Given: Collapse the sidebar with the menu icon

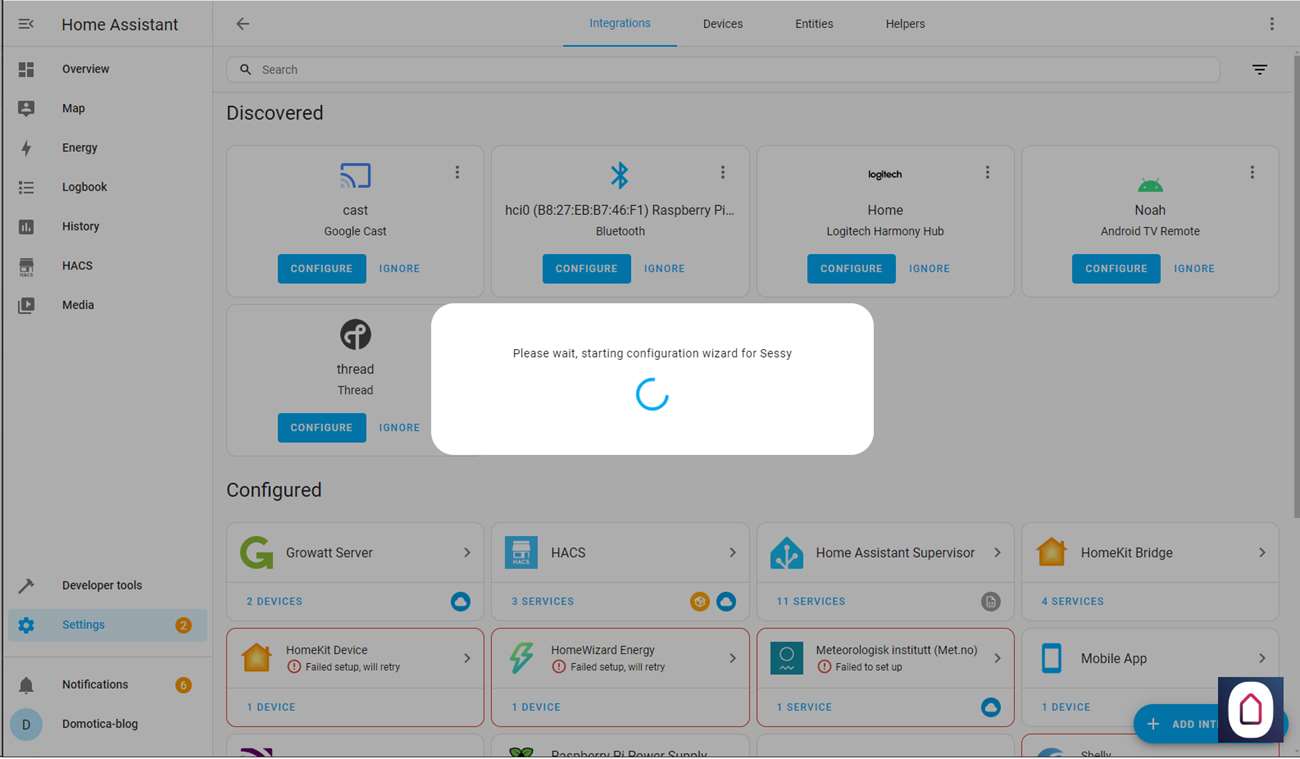Looking at the screenshot, I should 26,24.
